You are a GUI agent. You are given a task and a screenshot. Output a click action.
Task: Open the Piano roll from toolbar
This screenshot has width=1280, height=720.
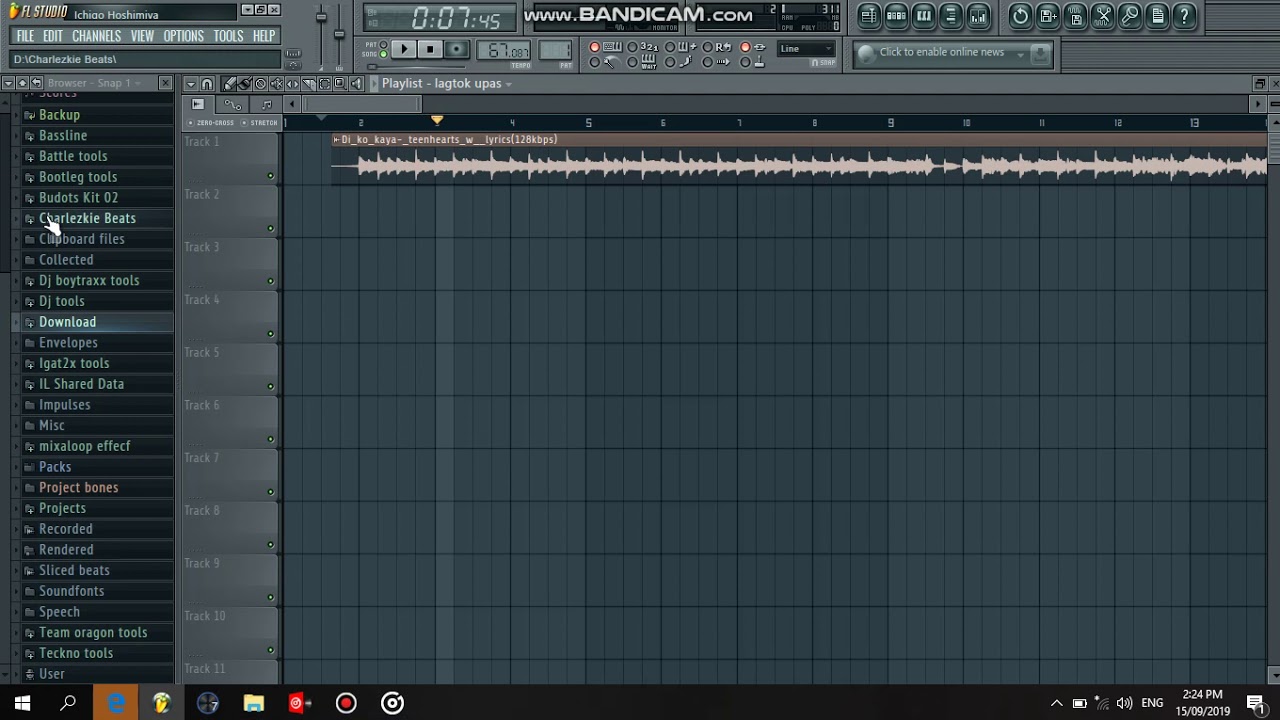(x=924, y=16)
